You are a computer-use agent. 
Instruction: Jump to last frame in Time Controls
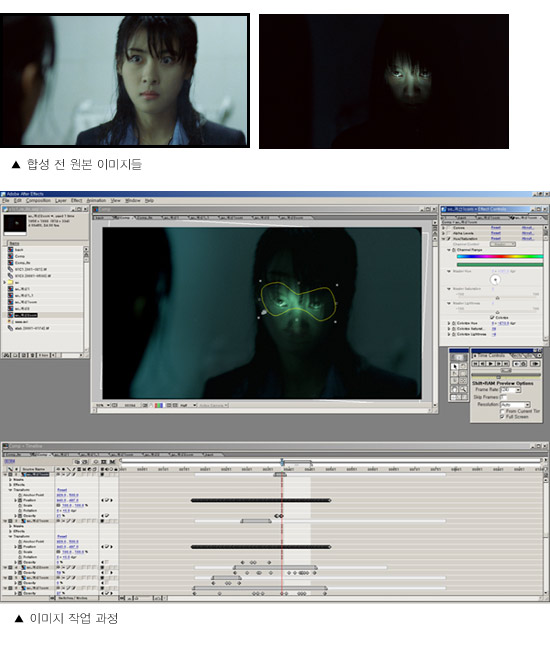506,364
